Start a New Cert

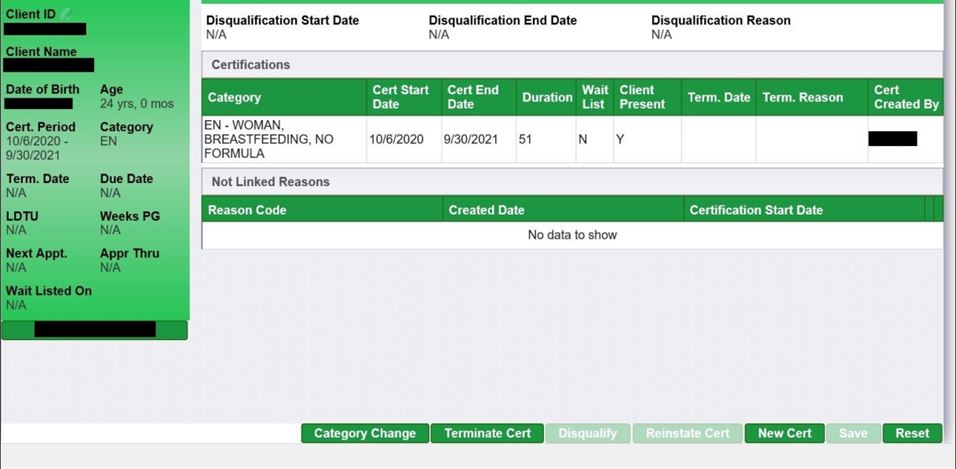[784, 433]
